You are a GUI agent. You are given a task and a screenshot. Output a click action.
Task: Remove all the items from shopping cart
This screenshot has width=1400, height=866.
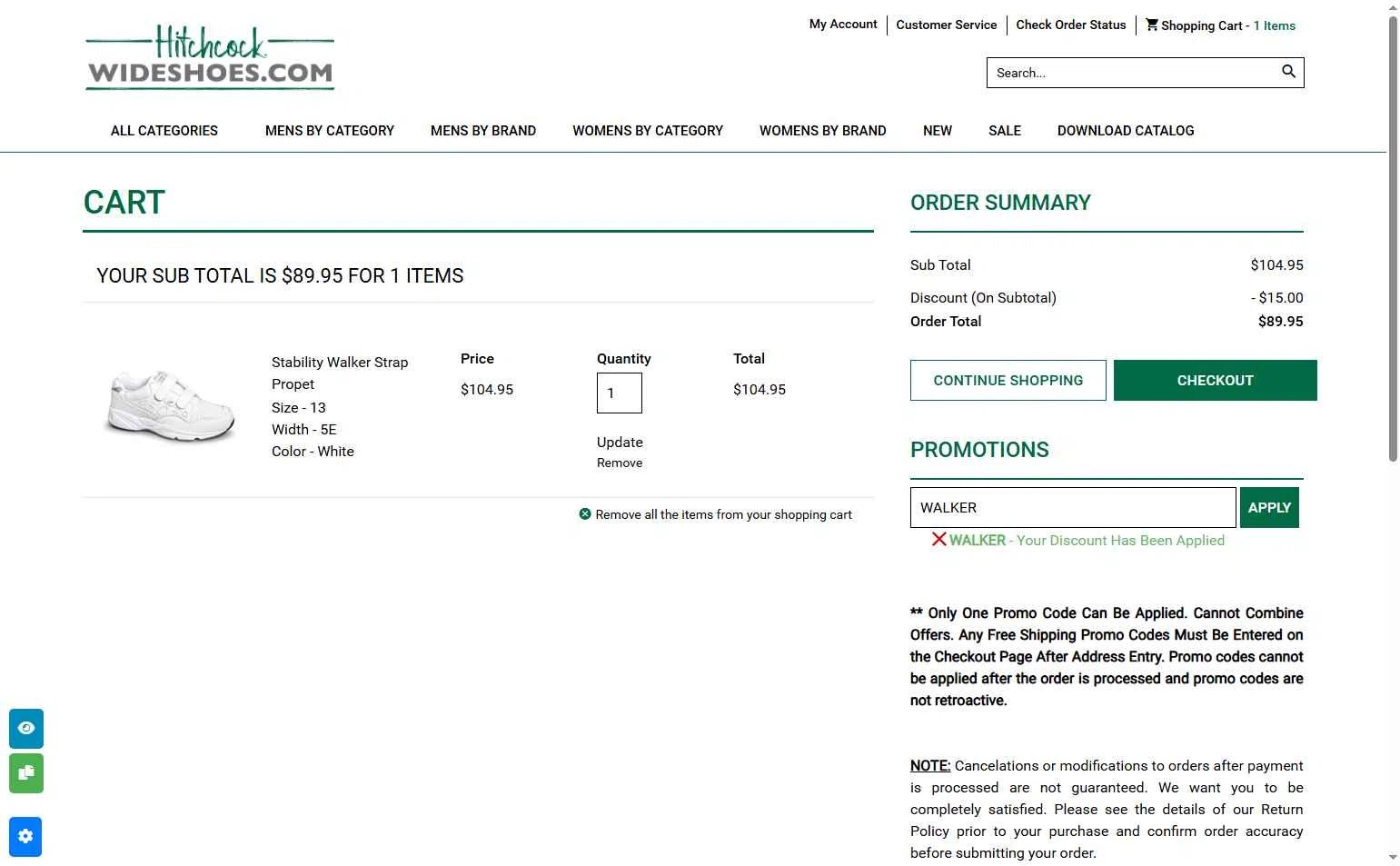point(723,514)
